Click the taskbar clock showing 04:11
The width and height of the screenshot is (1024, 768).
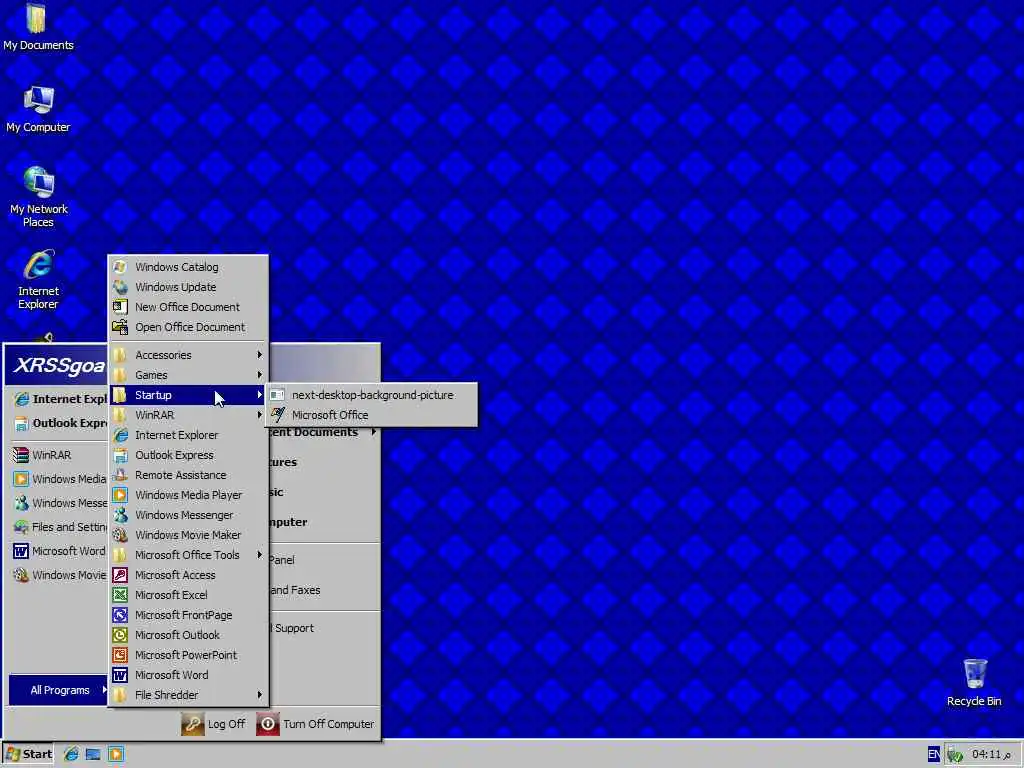coord(991,754)
